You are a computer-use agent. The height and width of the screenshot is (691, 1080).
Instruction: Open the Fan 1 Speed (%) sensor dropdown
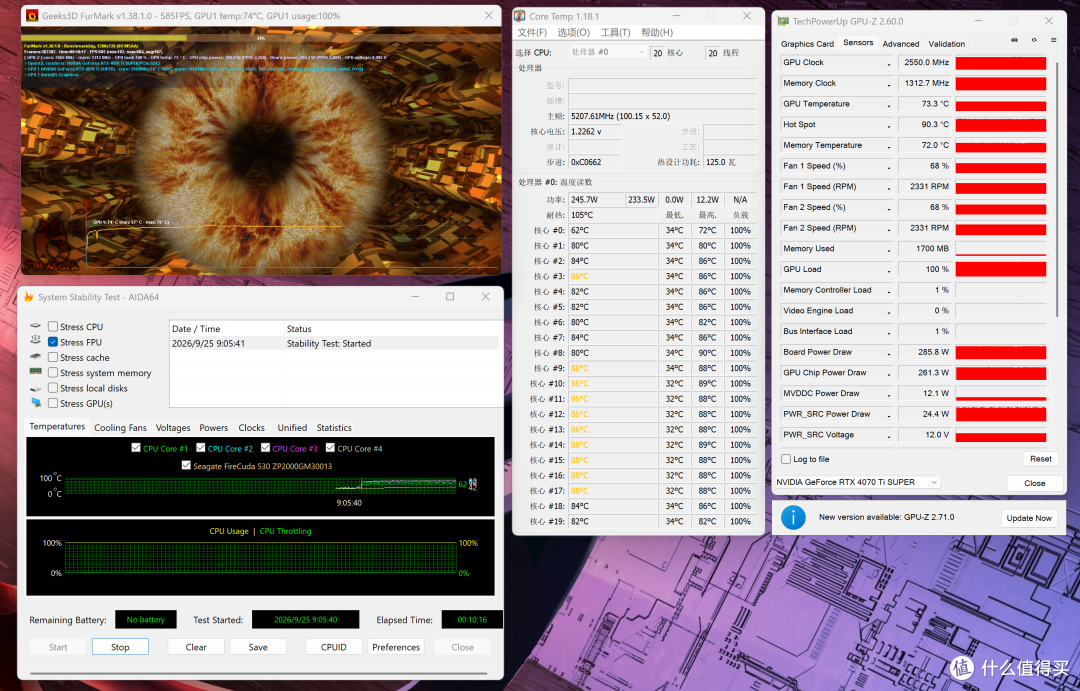[x=889, y=167]
